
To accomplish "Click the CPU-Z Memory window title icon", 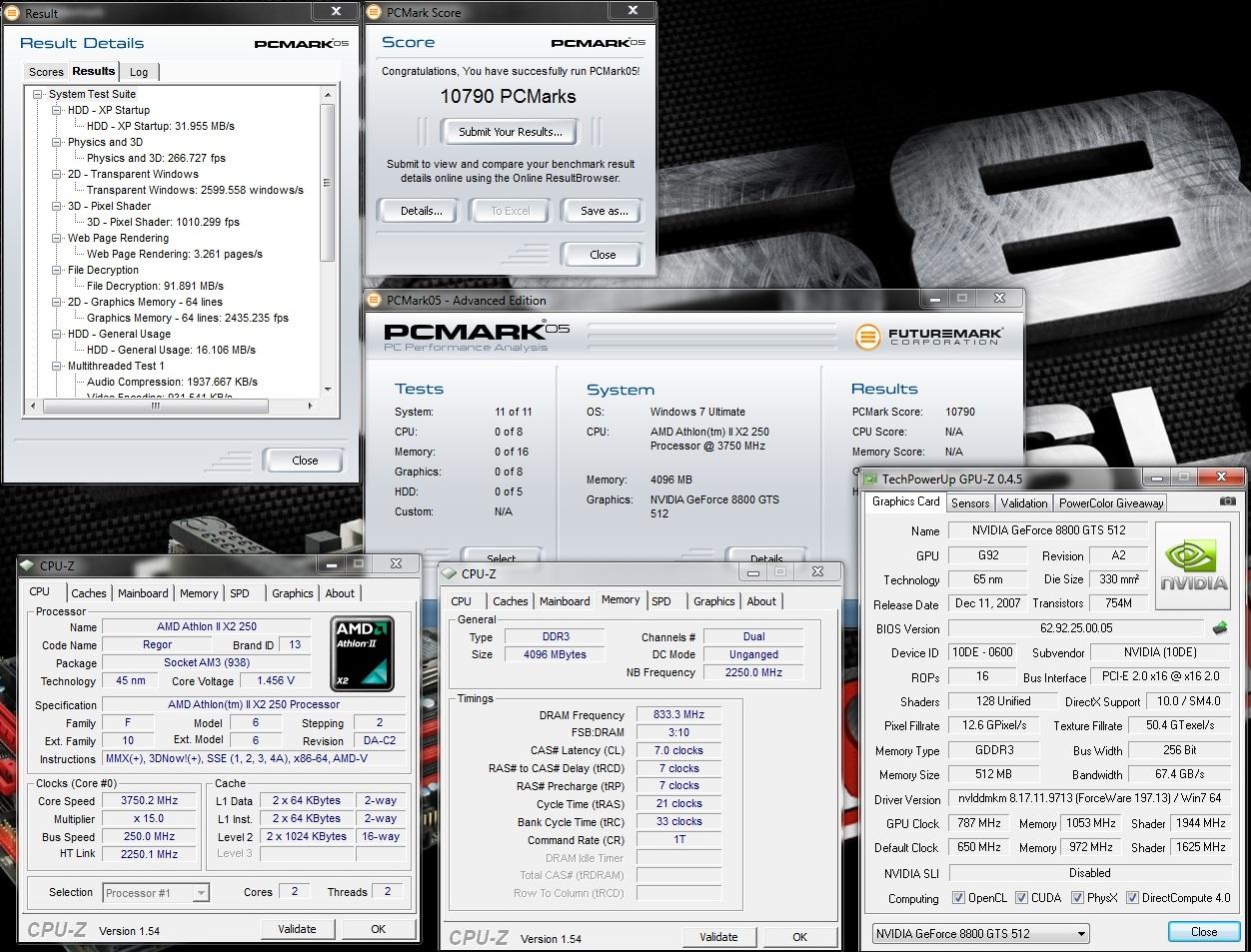I will [x=449, y=573].
